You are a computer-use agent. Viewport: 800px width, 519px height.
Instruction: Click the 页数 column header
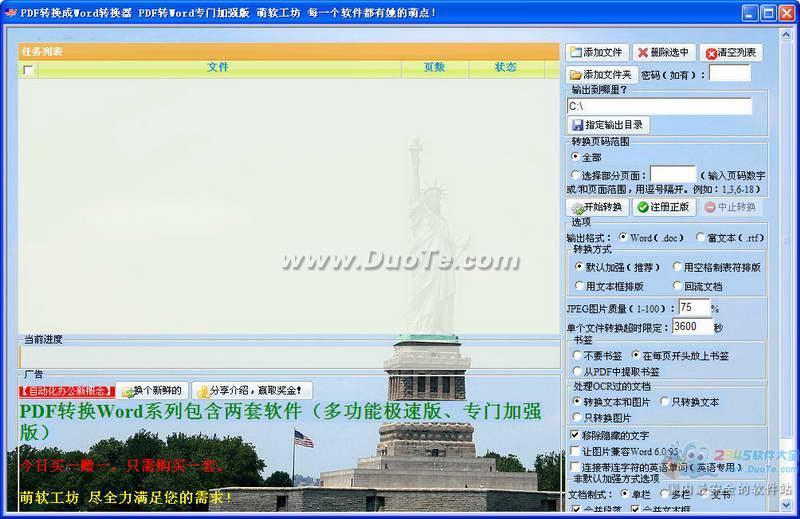point(435,67)
